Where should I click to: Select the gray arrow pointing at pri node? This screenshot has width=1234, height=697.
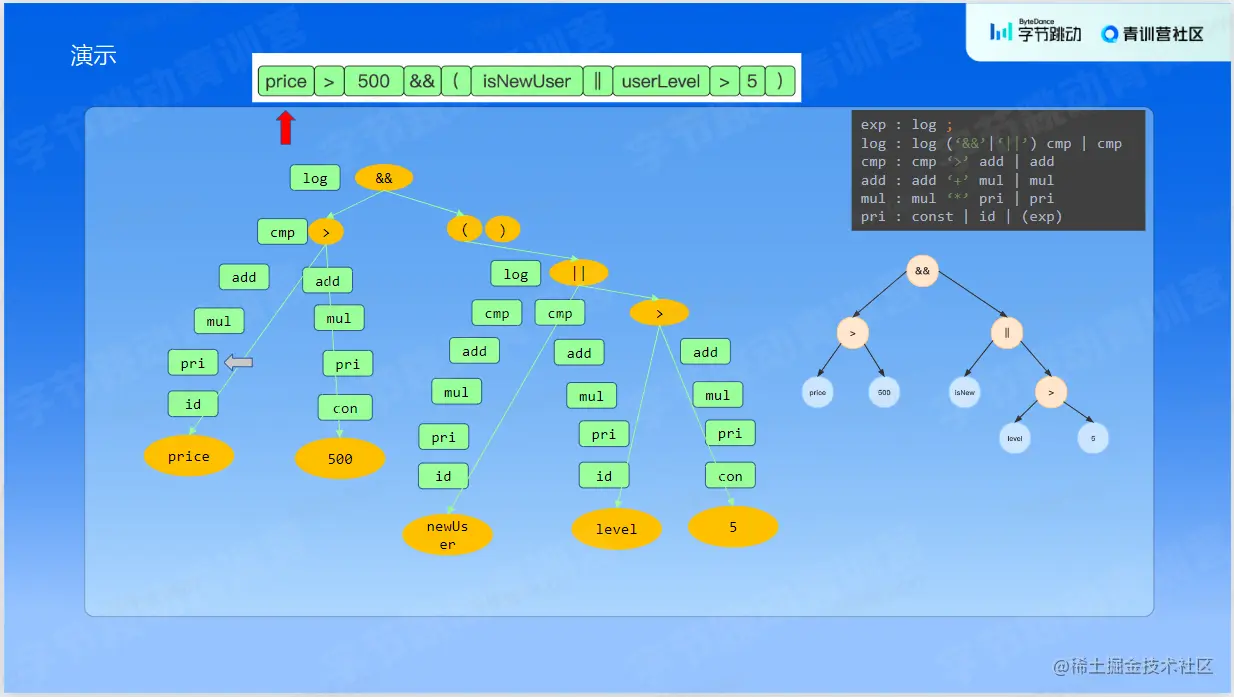coord(238,362)
